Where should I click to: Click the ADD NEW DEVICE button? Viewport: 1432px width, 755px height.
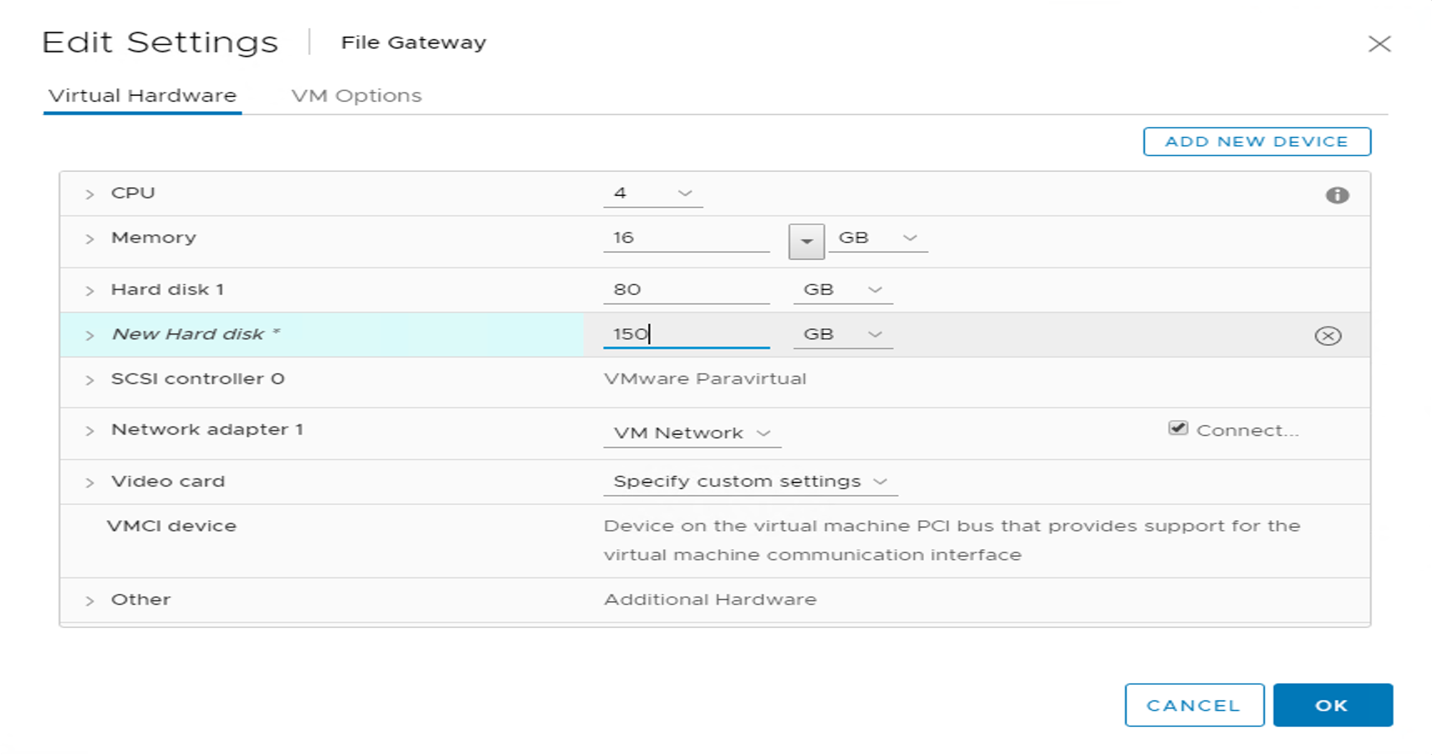1256,141
